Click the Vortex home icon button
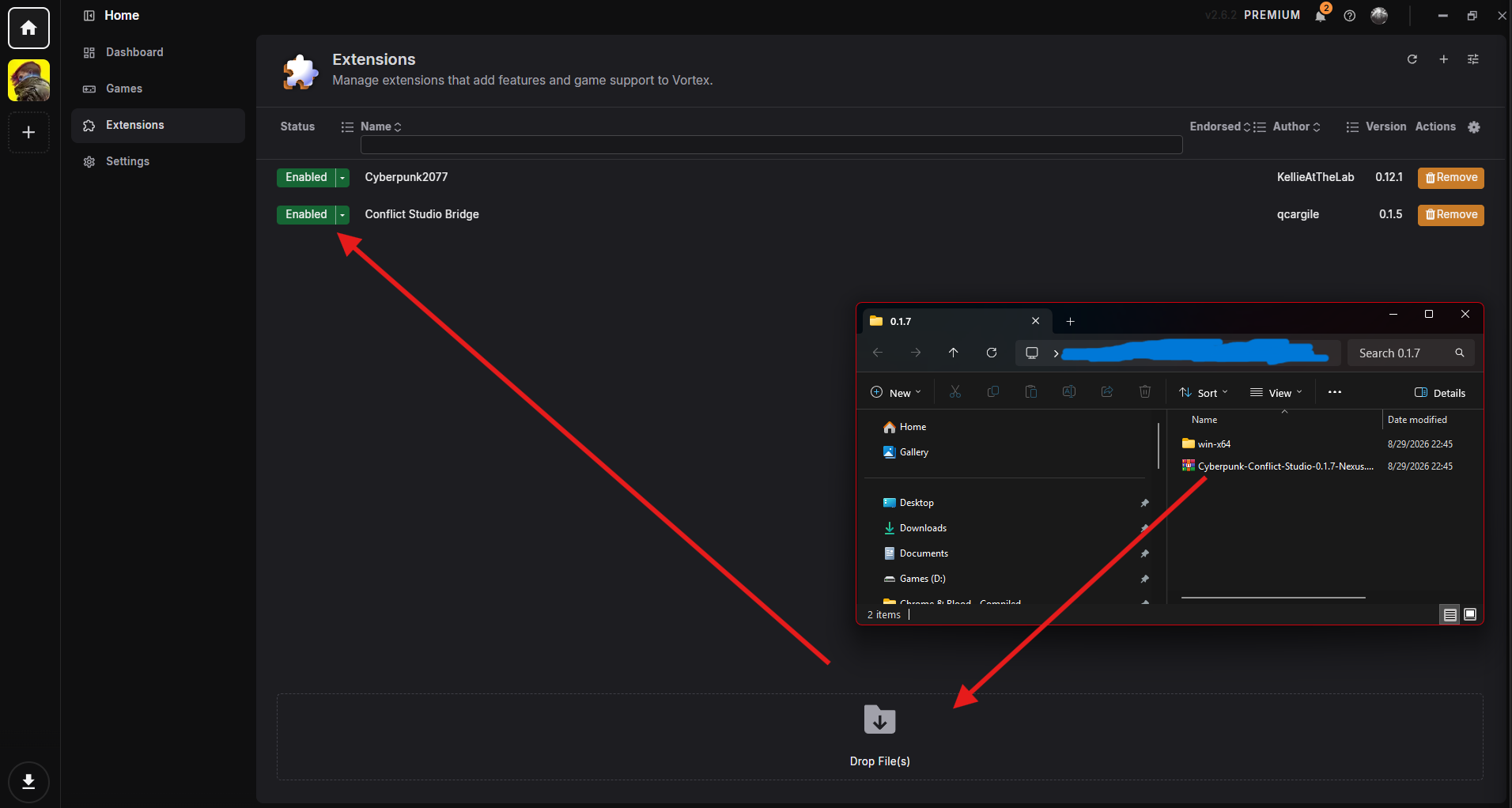 [x=28, y=28]
